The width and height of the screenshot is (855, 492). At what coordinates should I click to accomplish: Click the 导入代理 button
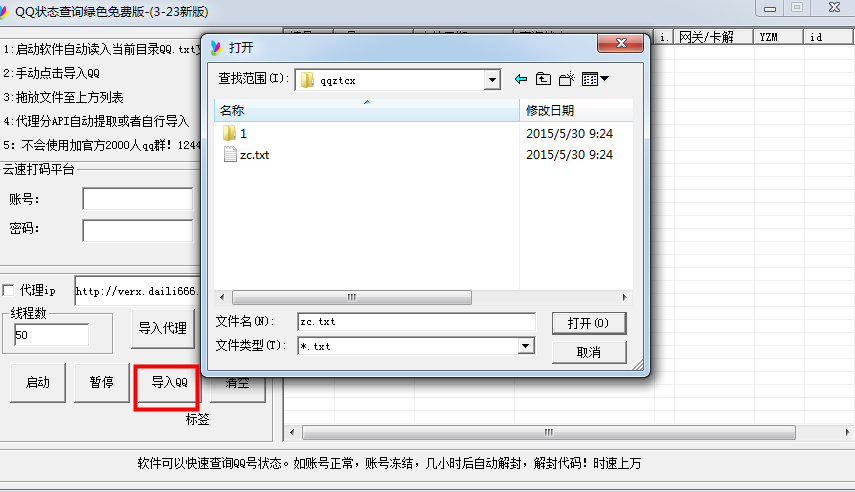point(162,328)
